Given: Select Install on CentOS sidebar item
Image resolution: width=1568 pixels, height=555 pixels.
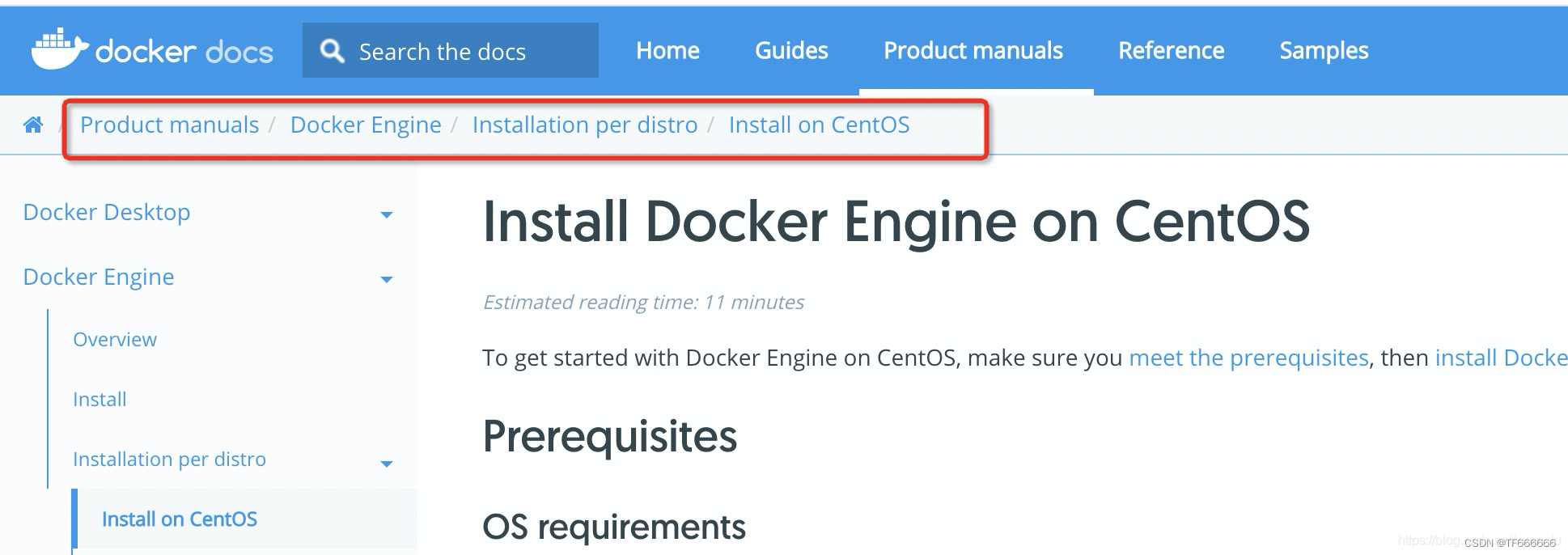Looking at the screenshot, I should point(180,519).
